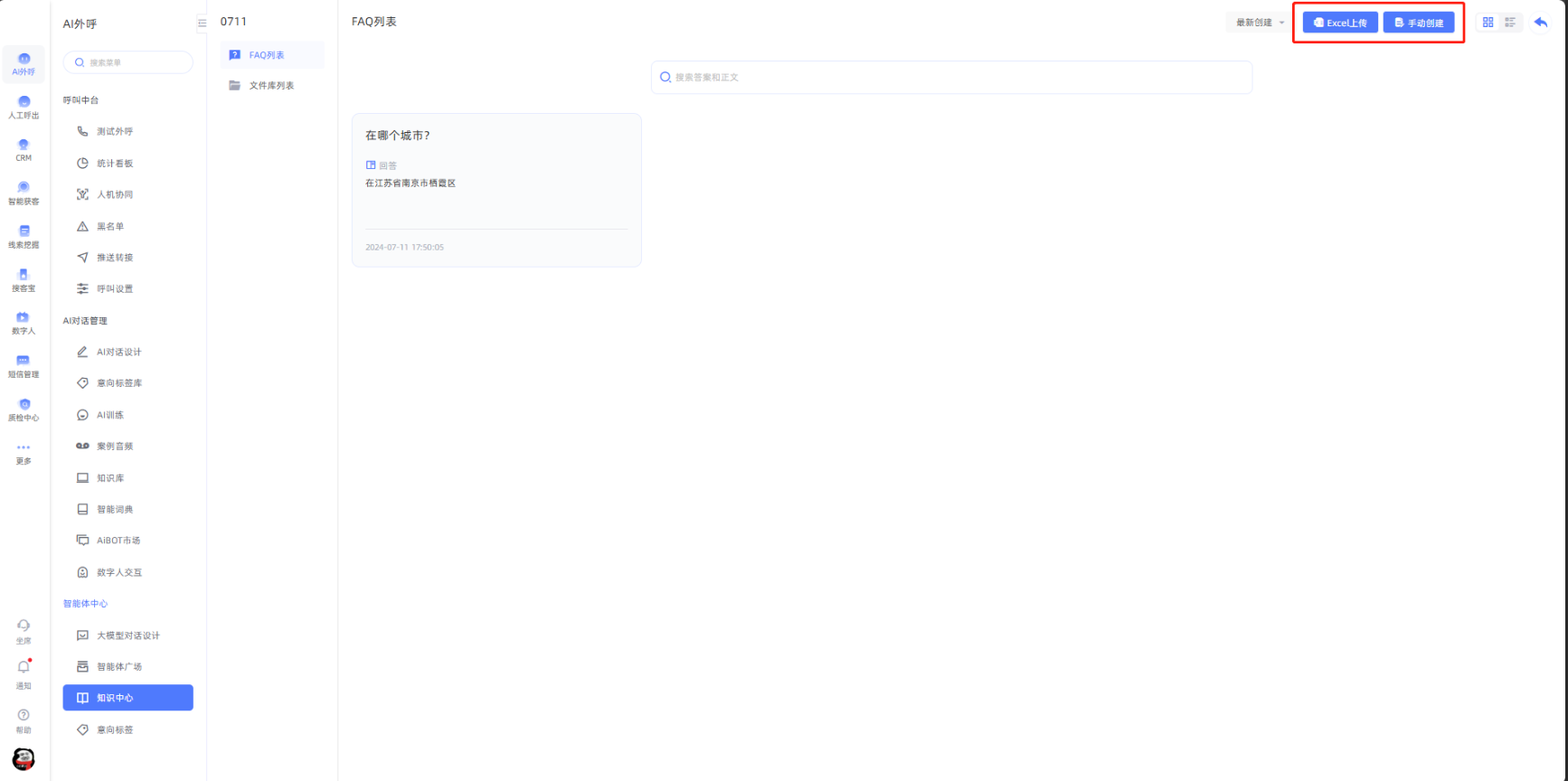This screenshot has width=1568, height=781.
Task: Focus the 搜索答案和正文 search field
Action: pyautogui.click(x=951, y=78)
